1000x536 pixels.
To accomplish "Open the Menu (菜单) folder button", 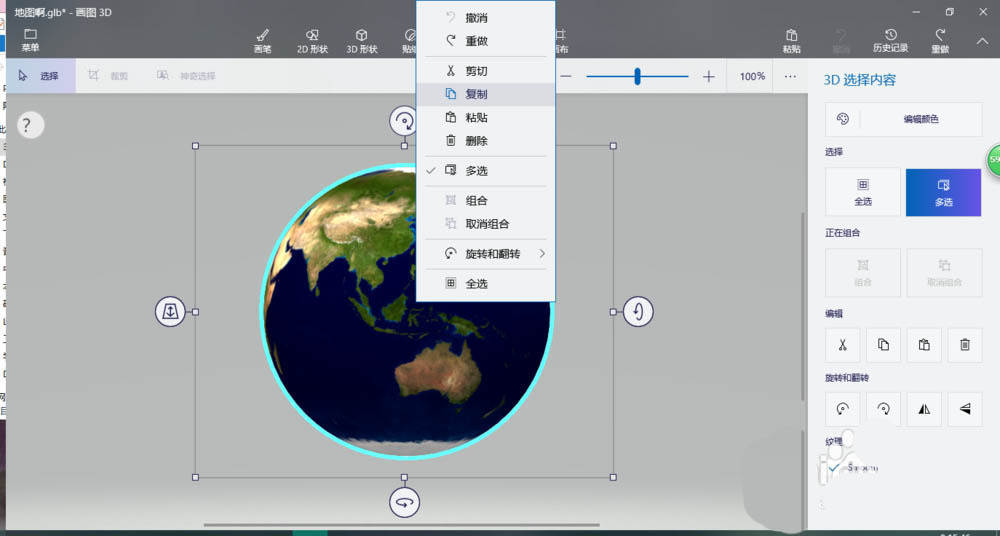I will pos(31,40).
